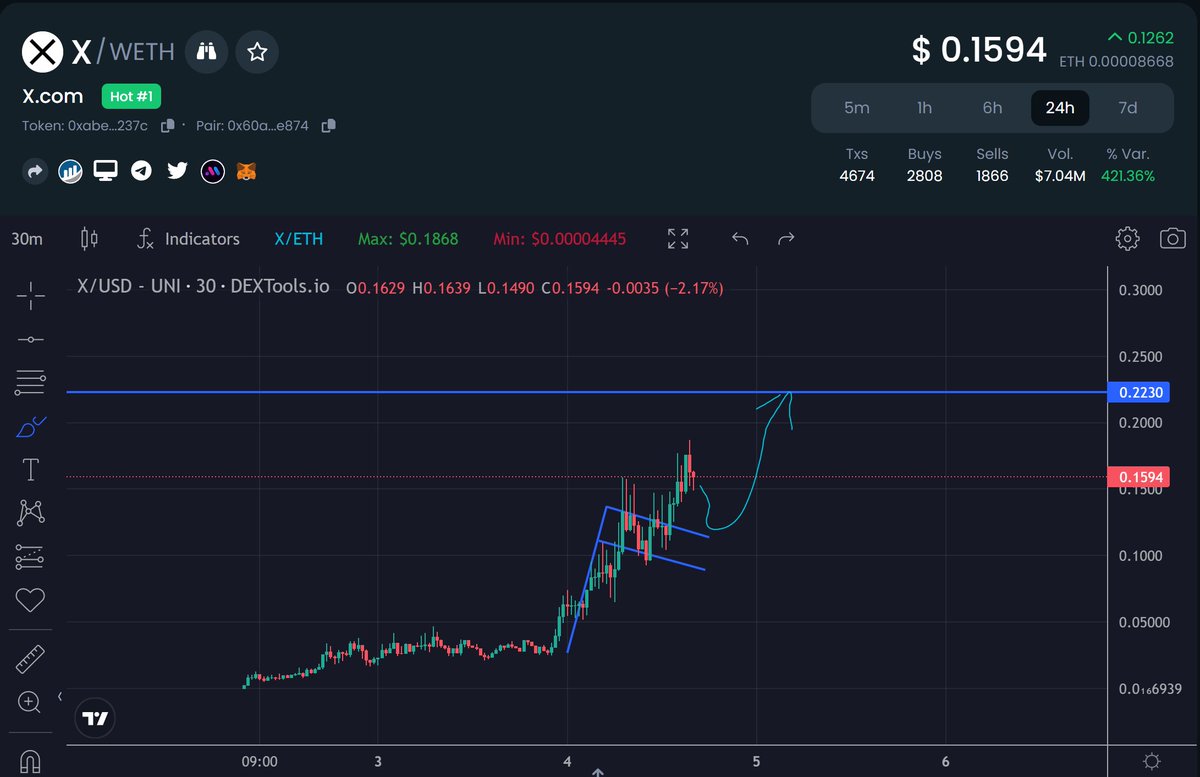
Task: Add X/WETH to favorites with the star
Action: (x=257, y=51)
